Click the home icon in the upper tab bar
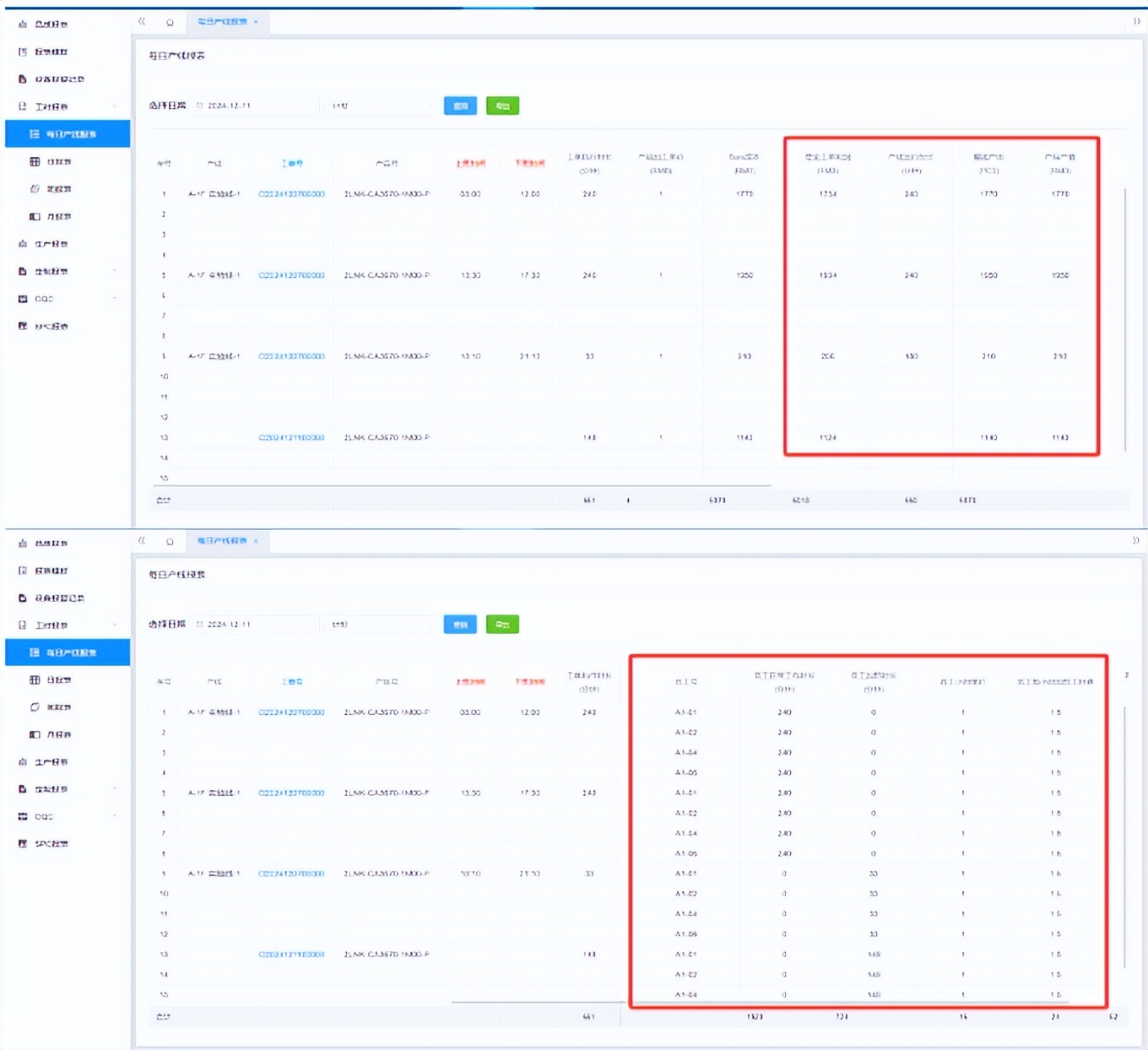The height and width of the screenshot is (1050, 1148). click(x=170, y=22)
